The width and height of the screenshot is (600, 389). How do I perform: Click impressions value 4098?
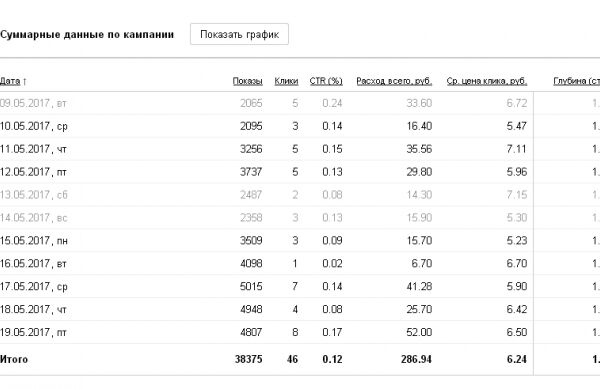251,264
